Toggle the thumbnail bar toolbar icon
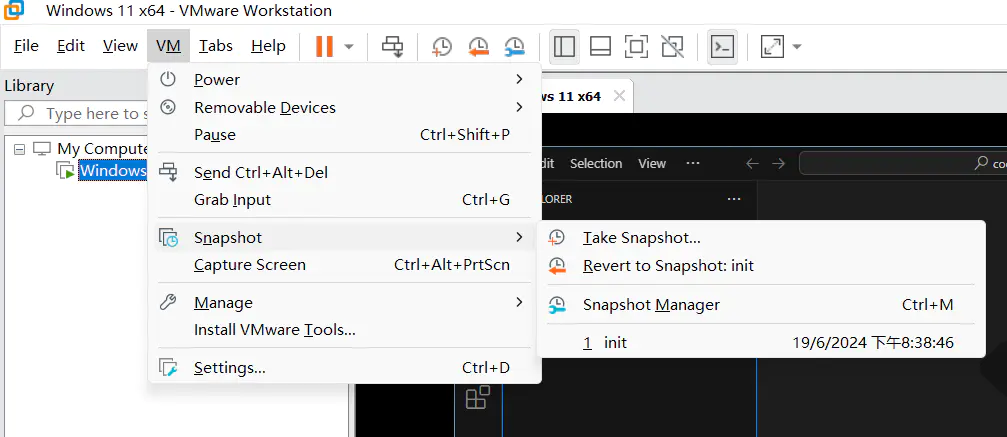Screen dimensions: 1007x437 click(600, 46)
